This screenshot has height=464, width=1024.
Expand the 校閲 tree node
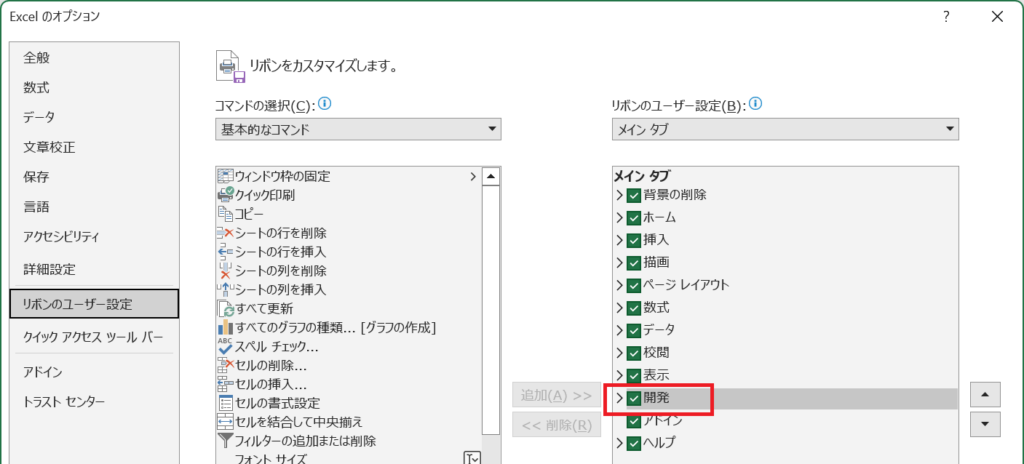tap(620, 354)
